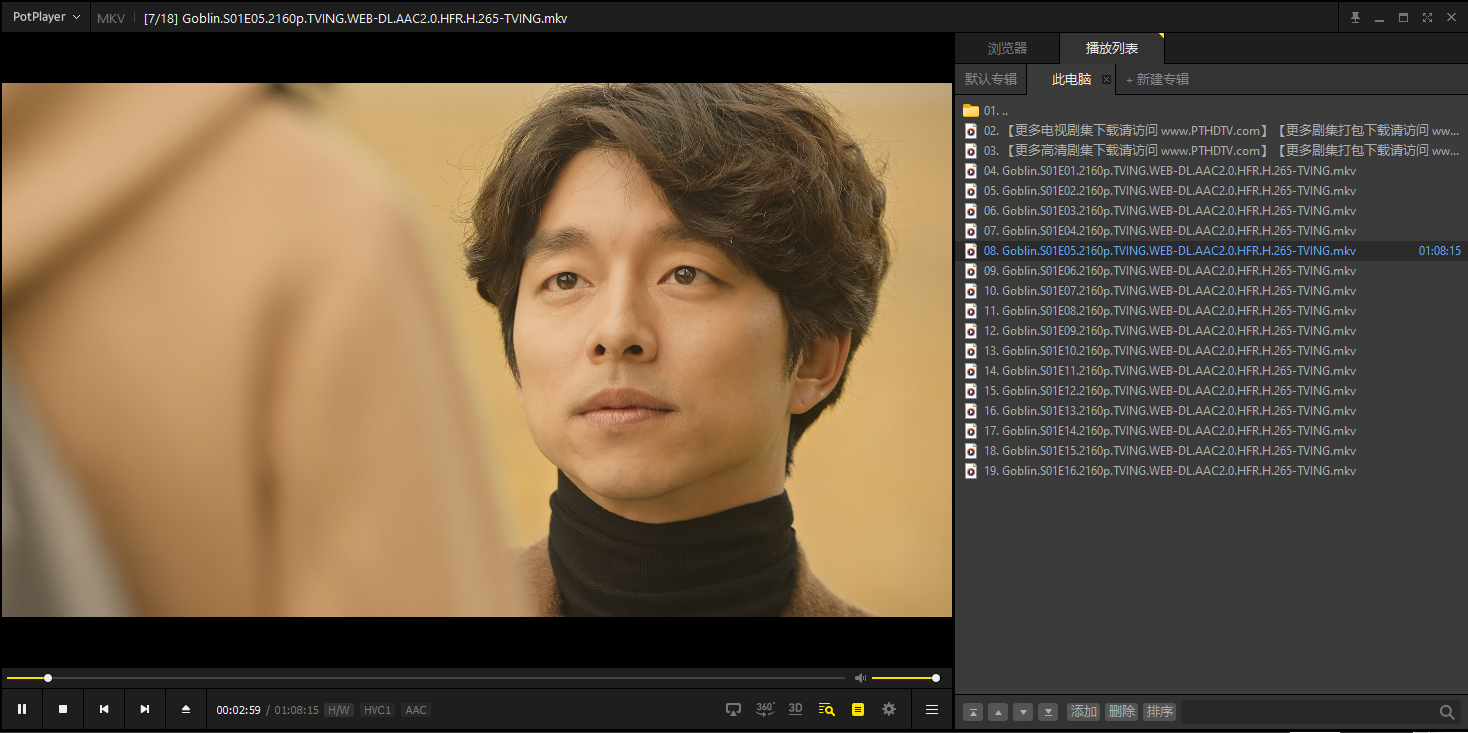
Task: Toggle 3D video mode
Action: pos(796,709)
